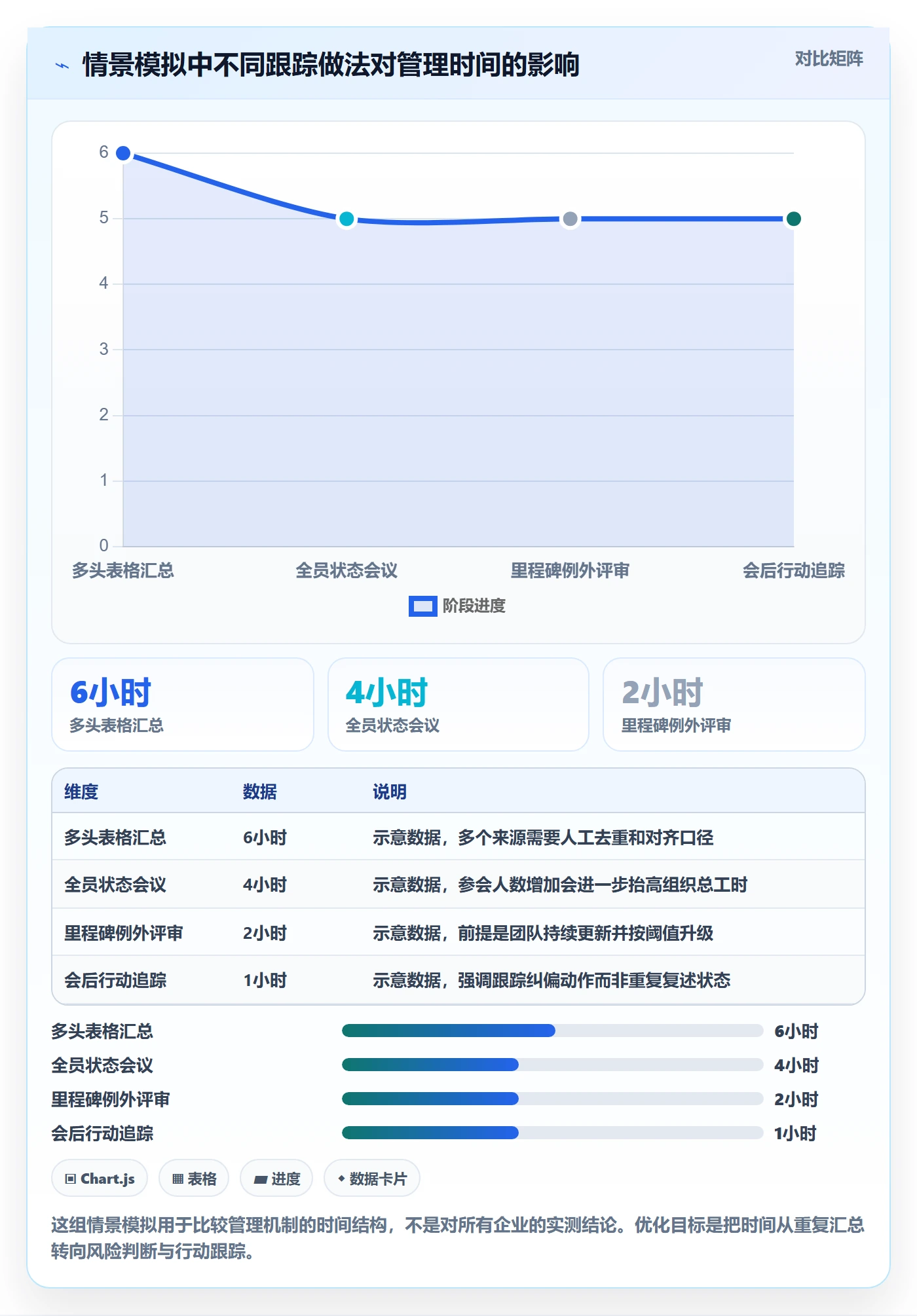
Task: Click the 1小时 cell in the table
Action: [265, 981]
